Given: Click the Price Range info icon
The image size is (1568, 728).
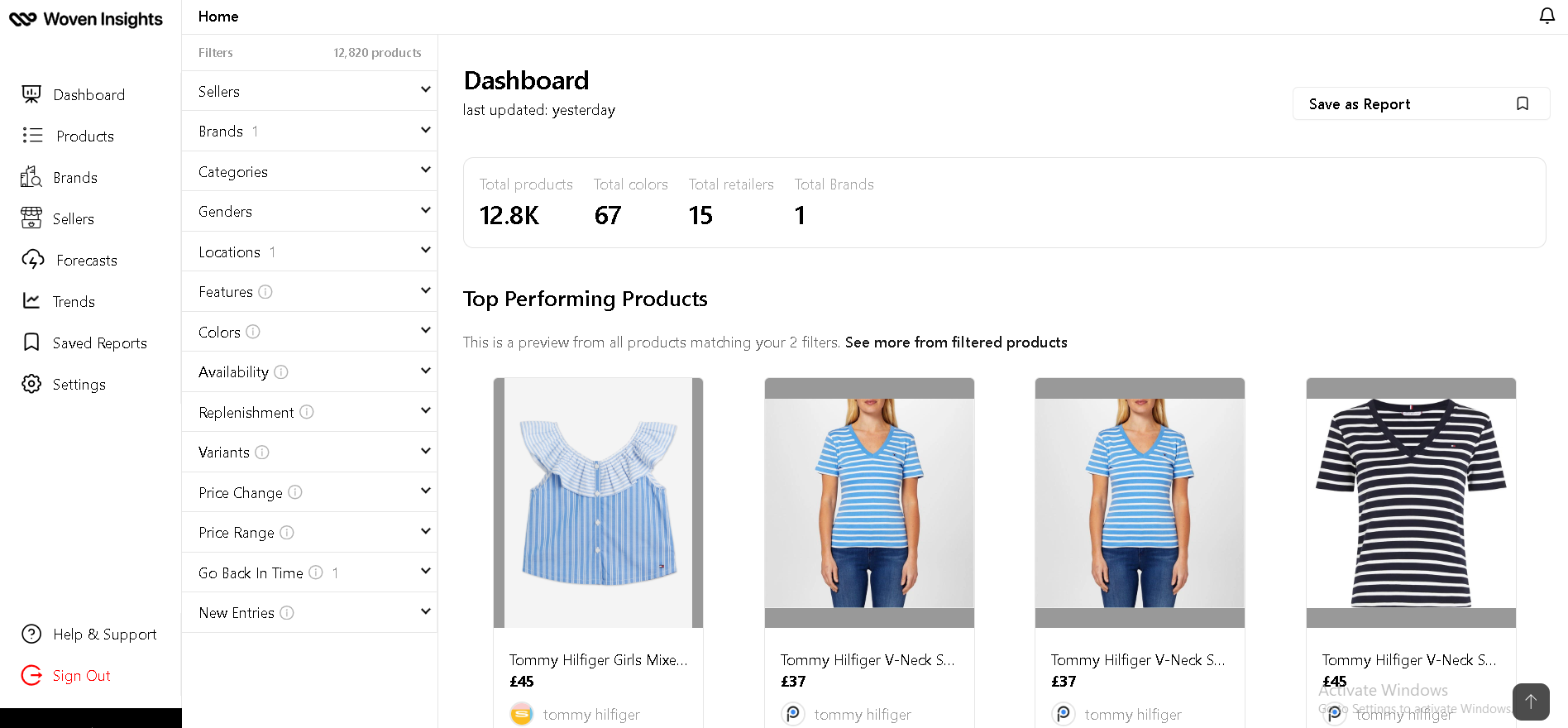Looking at the screenshot, I should coord(287,532).
